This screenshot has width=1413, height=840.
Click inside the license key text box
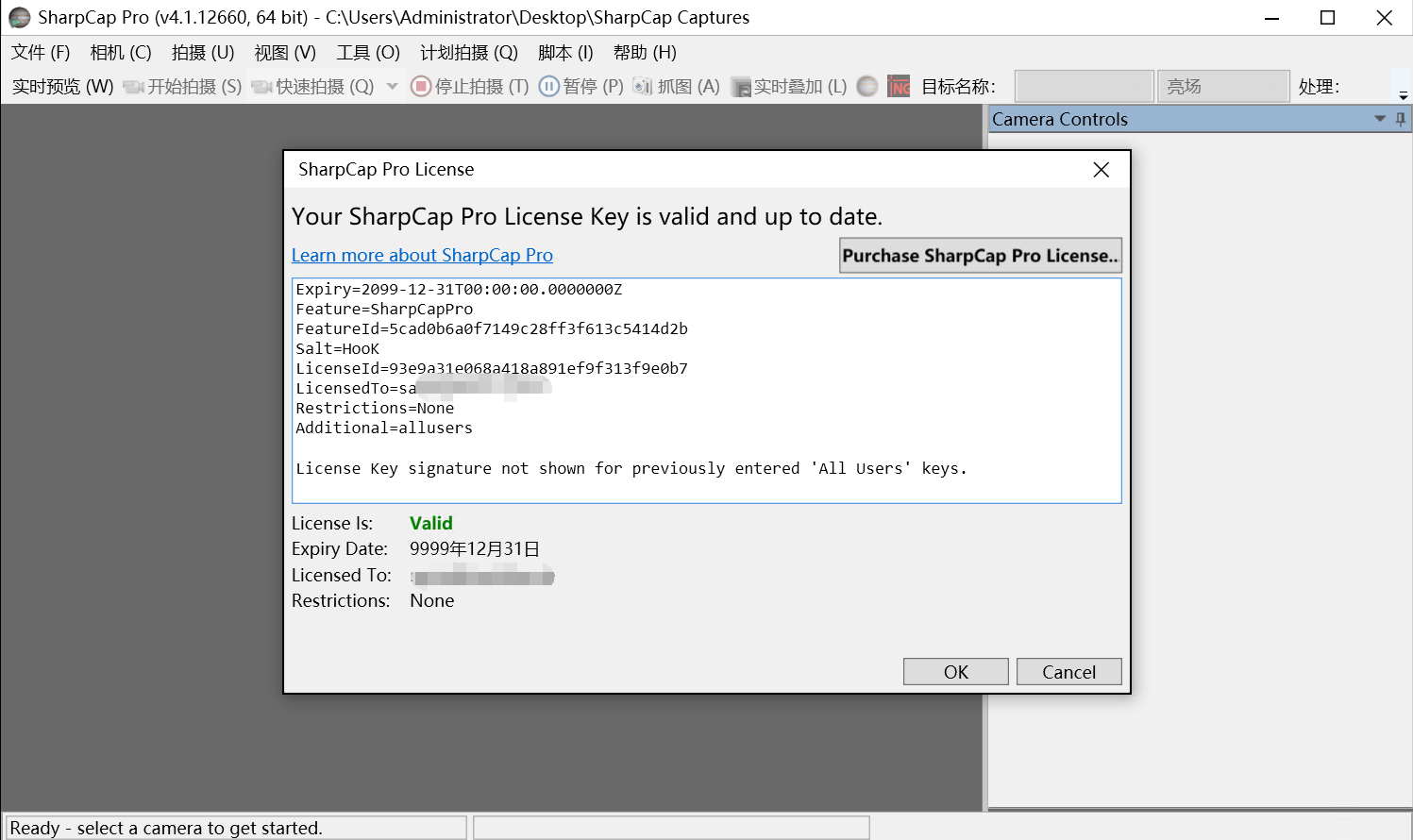click(707, 391)
